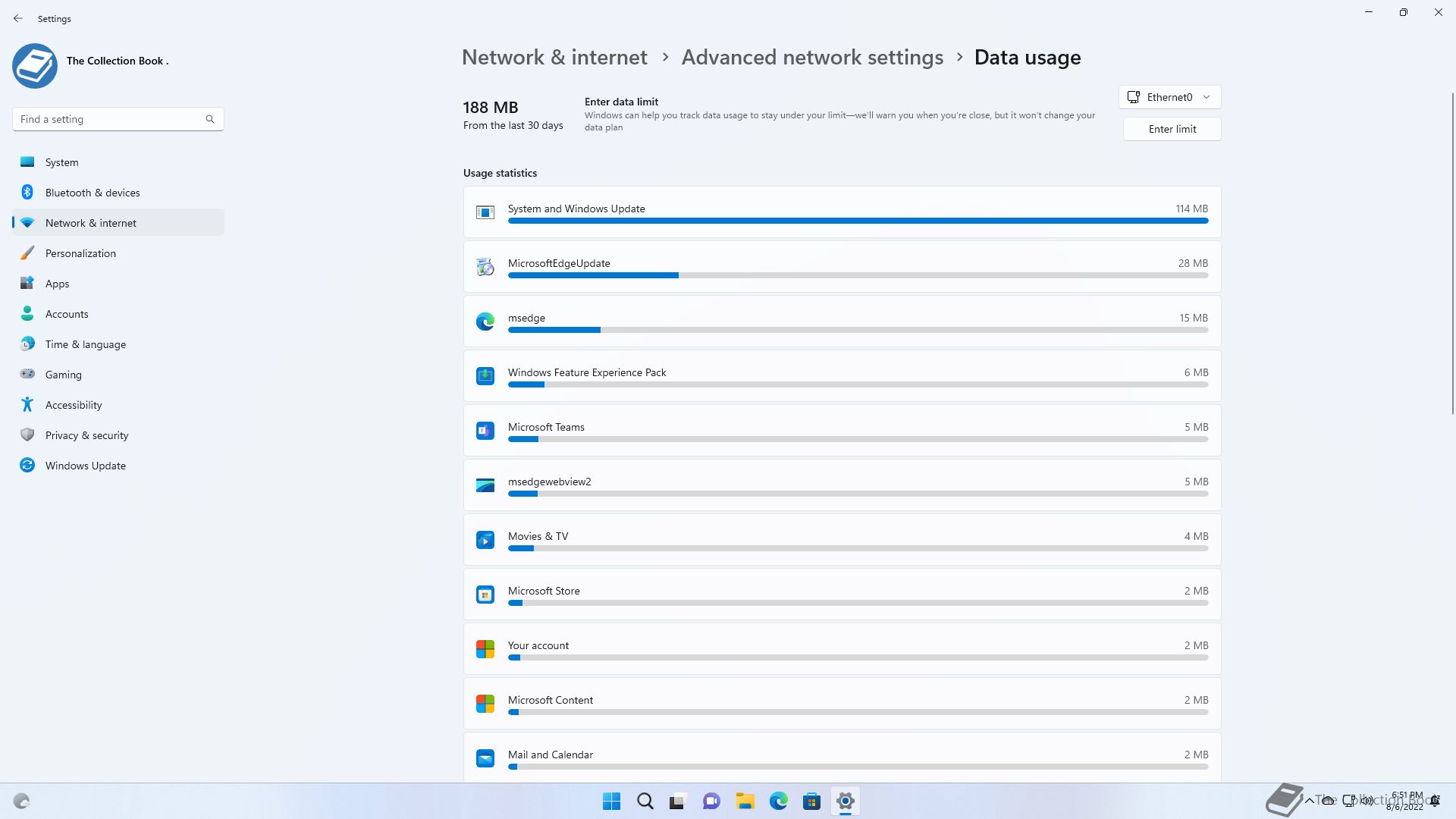The image size is (1456, 819).
Task: Click System and Windows Update usage bar
Action: pyautogui.click(x=858, y=221)
